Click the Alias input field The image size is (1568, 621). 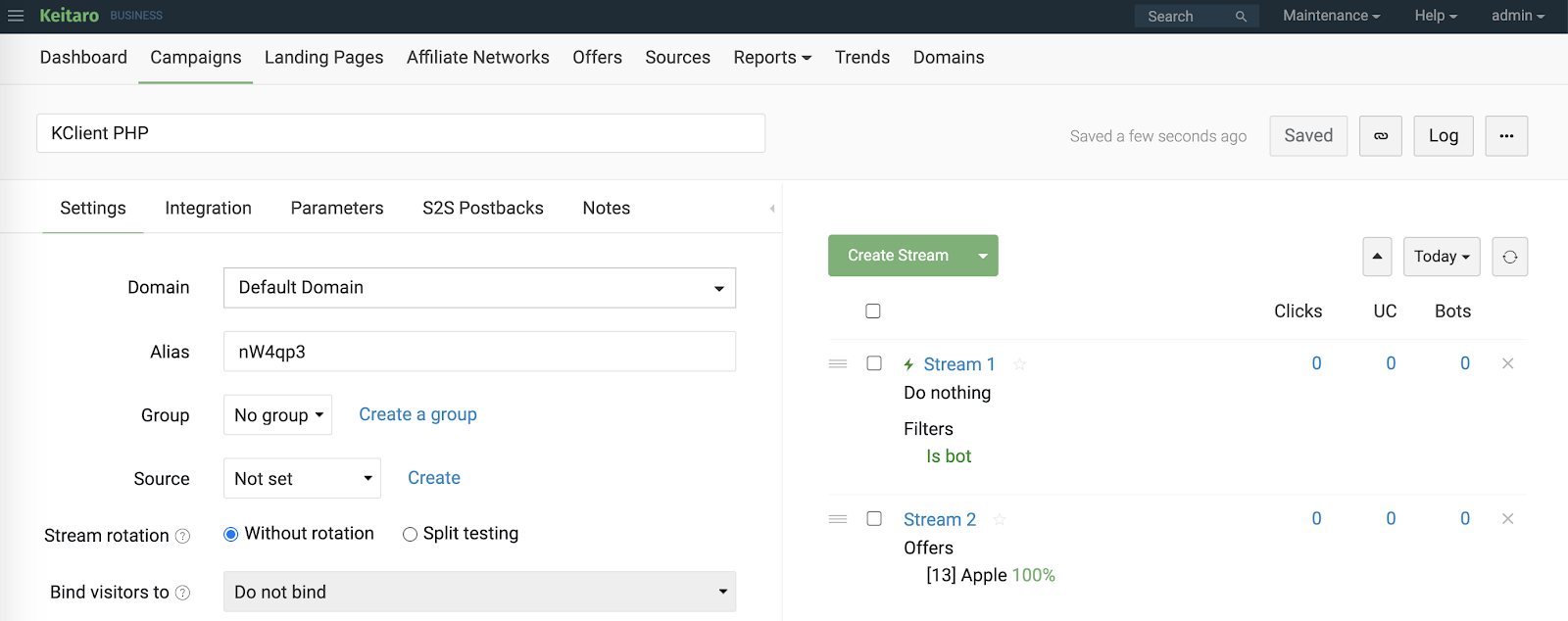coord(479,352)
